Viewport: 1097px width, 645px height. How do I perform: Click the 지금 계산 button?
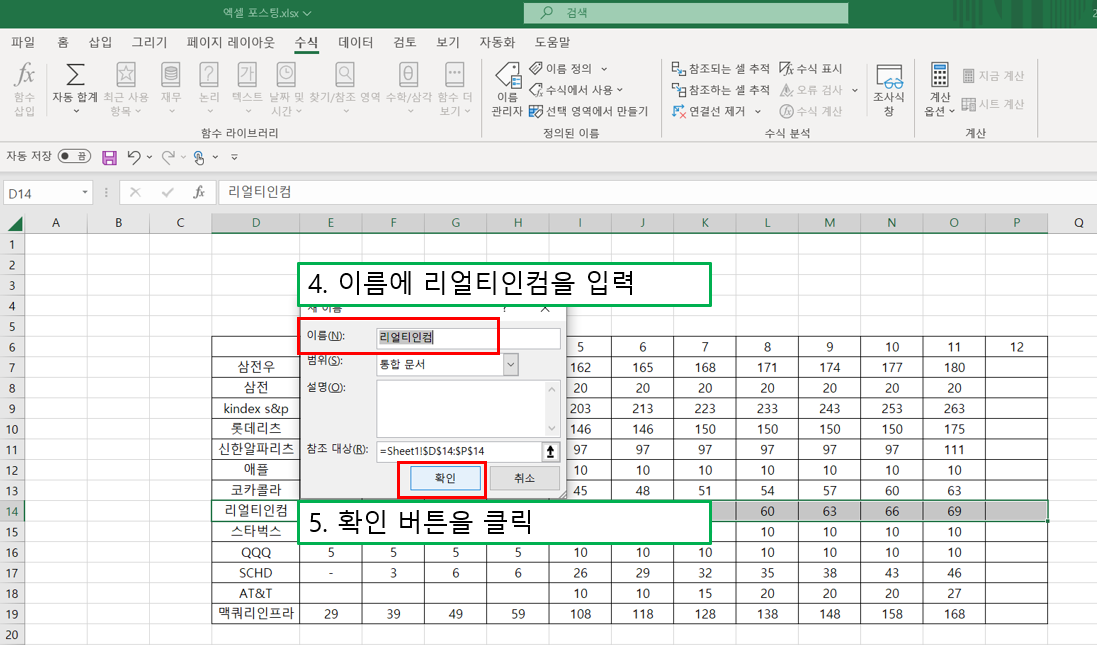tap(993, 76)
